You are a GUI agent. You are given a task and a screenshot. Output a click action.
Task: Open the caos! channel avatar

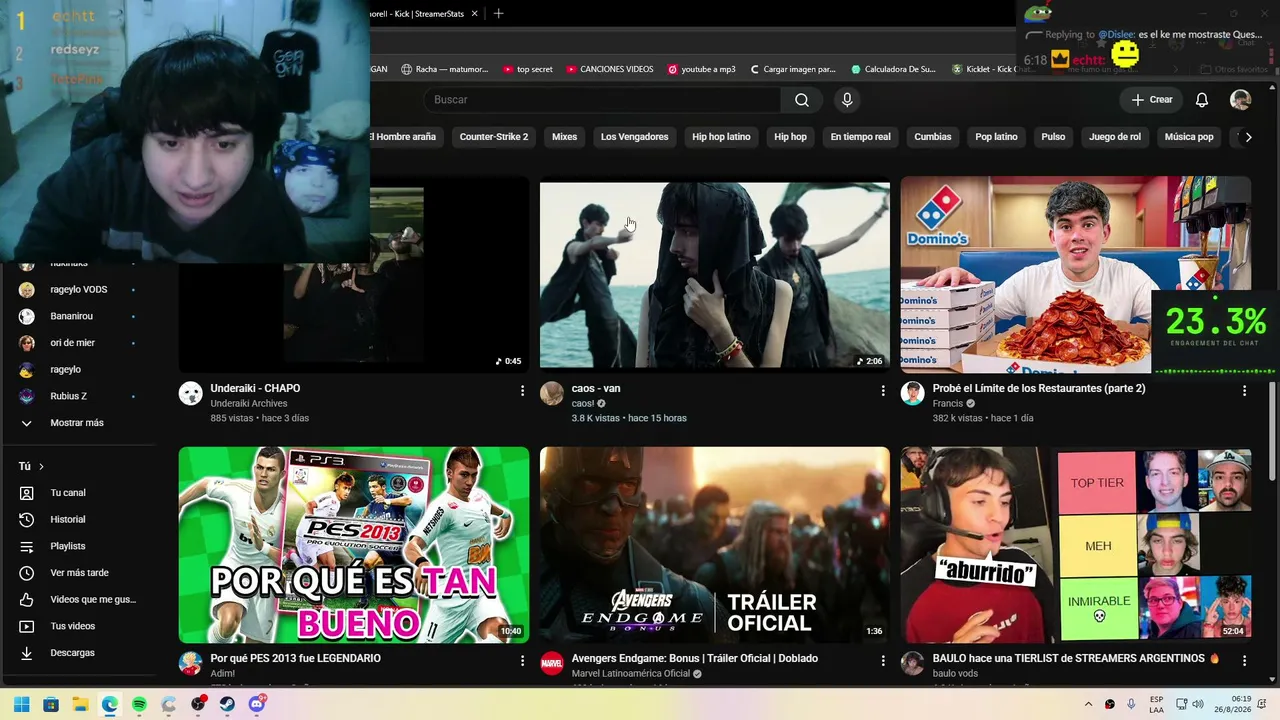tap(552, 393)
